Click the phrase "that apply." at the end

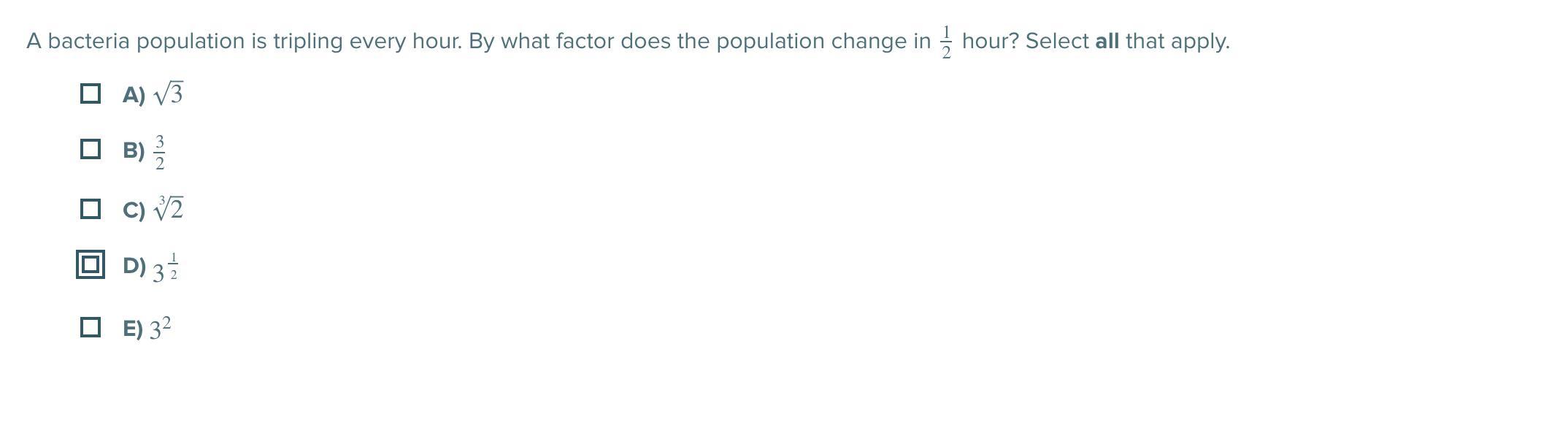[x=1177, y=42]
